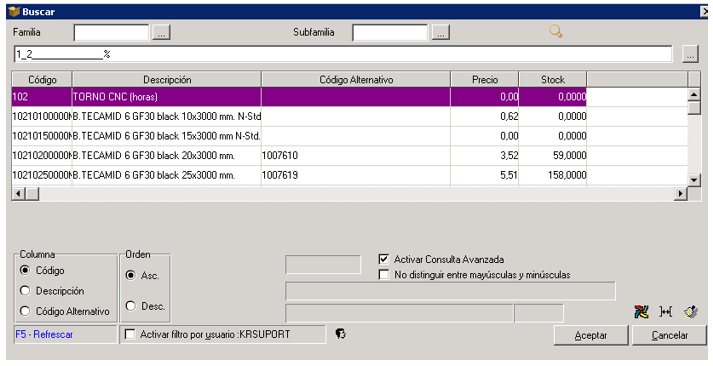Click the grid's vertical scroll down arrow

[x=694, y=180]
